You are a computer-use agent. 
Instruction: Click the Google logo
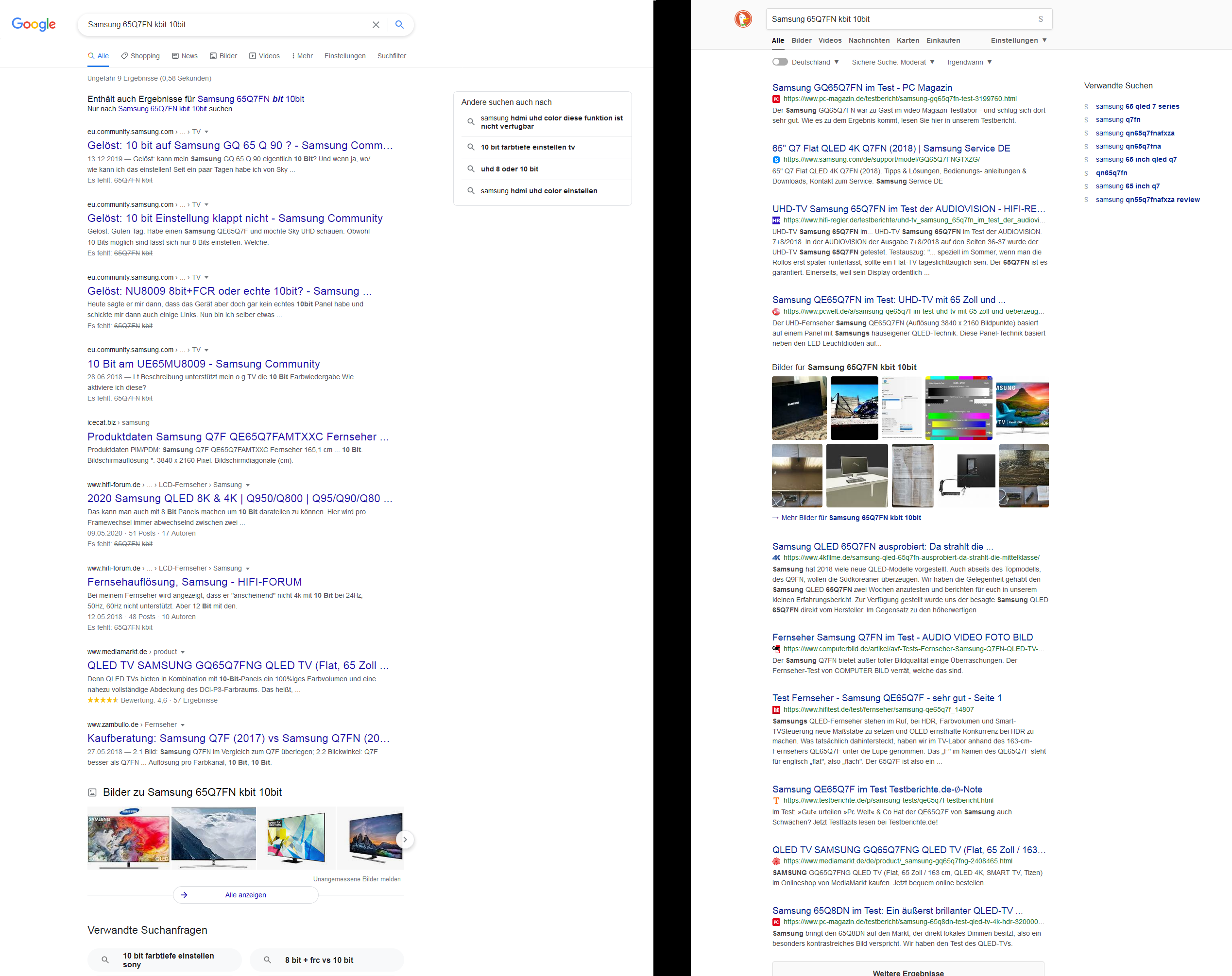[x=34, y=24]
